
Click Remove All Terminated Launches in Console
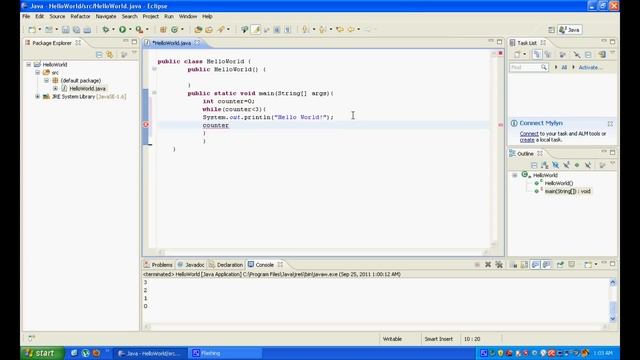click(499, 265)
